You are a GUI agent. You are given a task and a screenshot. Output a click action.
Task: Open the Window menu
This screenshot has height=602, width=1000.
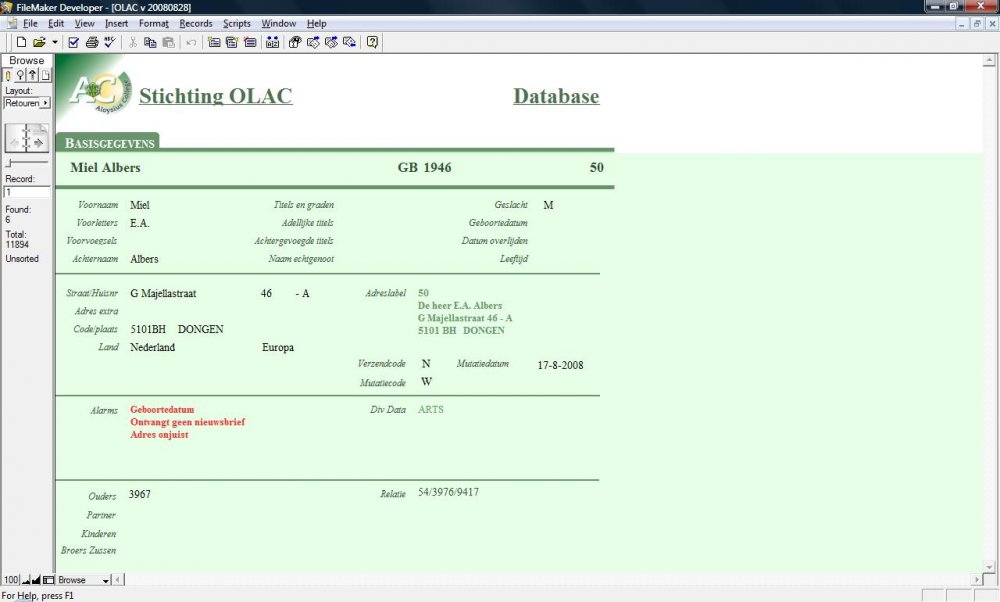[x=279, y=24]
